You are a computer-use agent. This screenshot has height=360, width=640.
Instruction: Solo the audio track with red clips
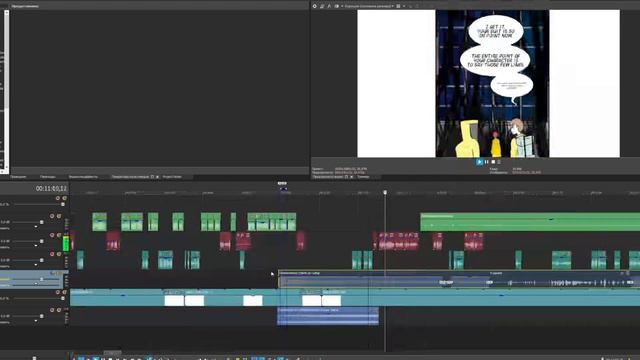tap(59, 235)
